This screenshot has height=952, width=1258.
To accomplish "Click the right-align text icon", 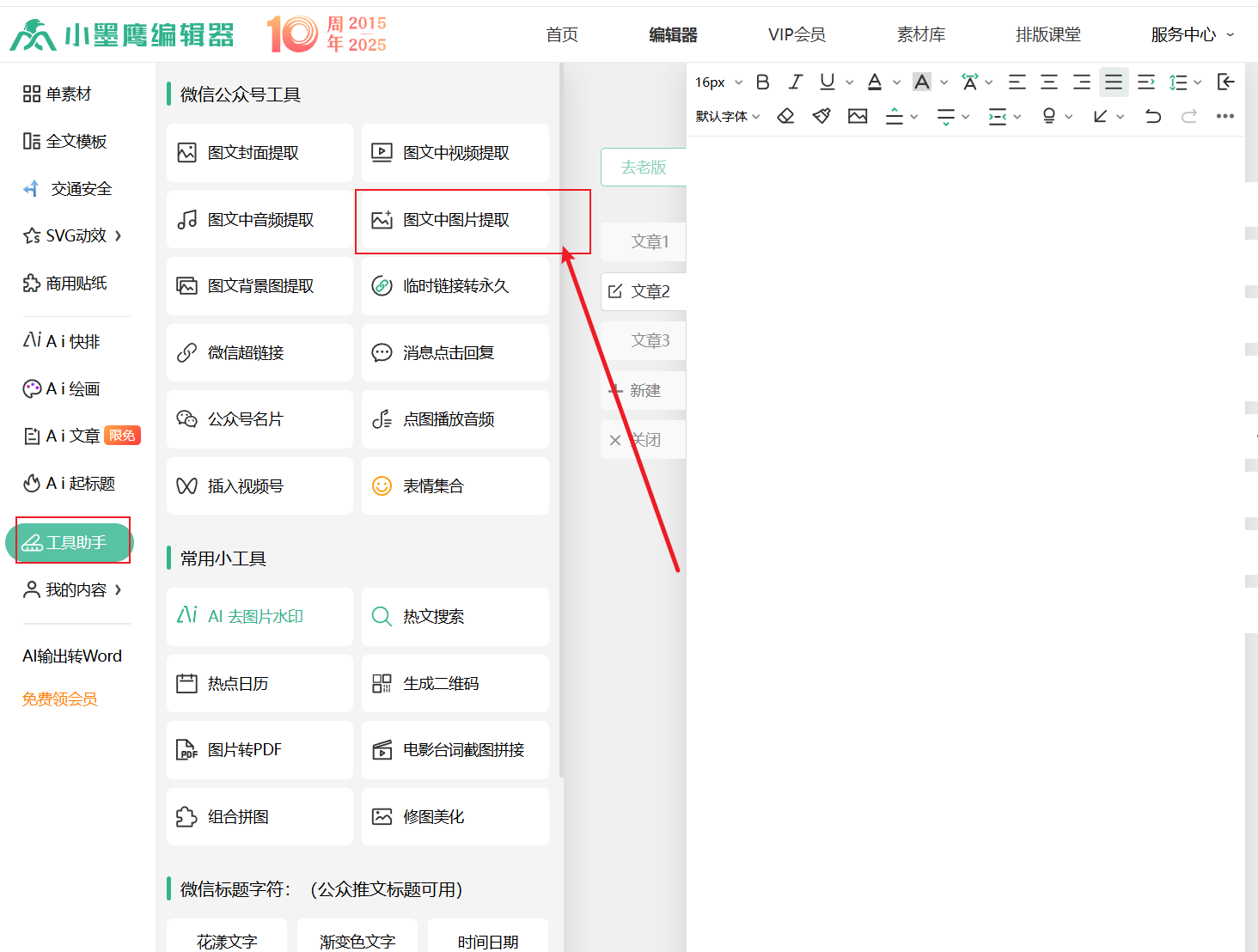I will point(1081,82).
